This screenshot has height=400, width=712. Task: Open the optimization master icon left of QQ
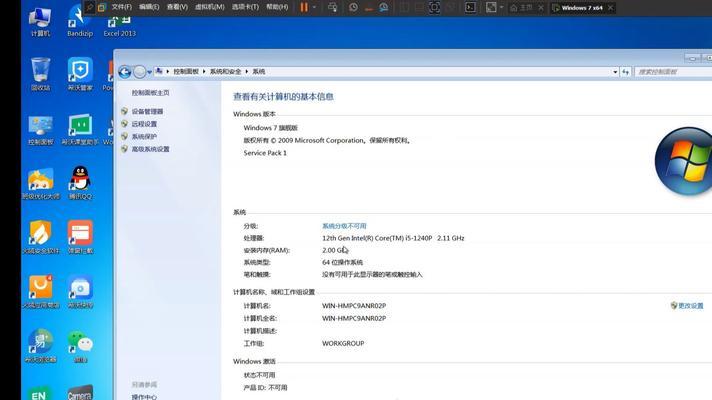pyautogui.click(x=40, y=184)
